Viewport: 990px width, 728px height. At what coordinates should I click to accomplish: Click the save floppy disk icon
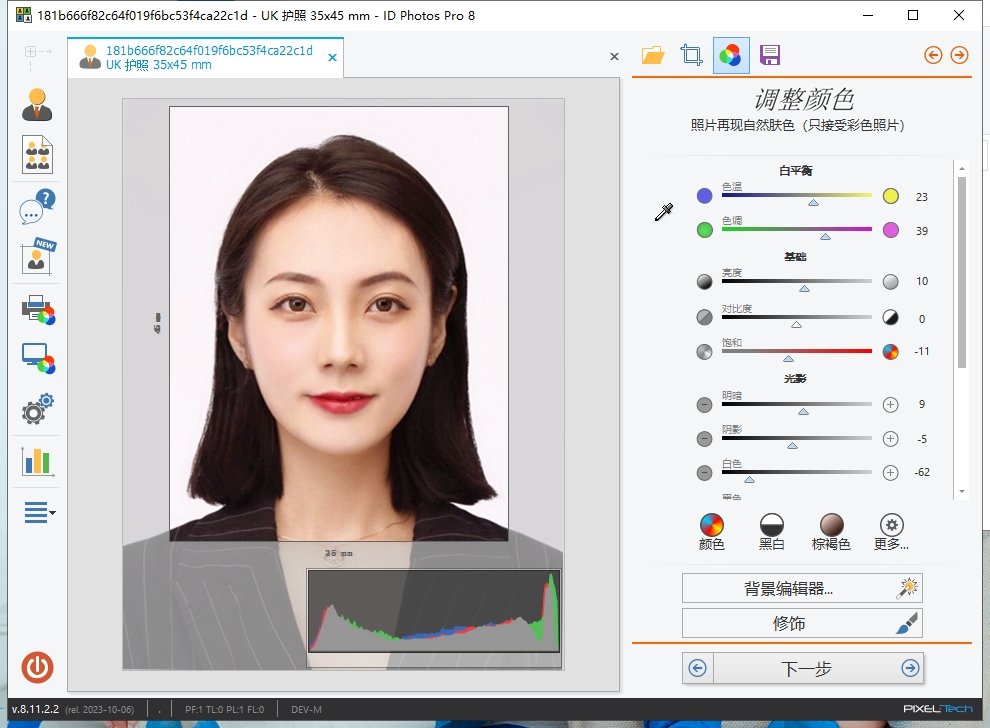click(770, 55)
